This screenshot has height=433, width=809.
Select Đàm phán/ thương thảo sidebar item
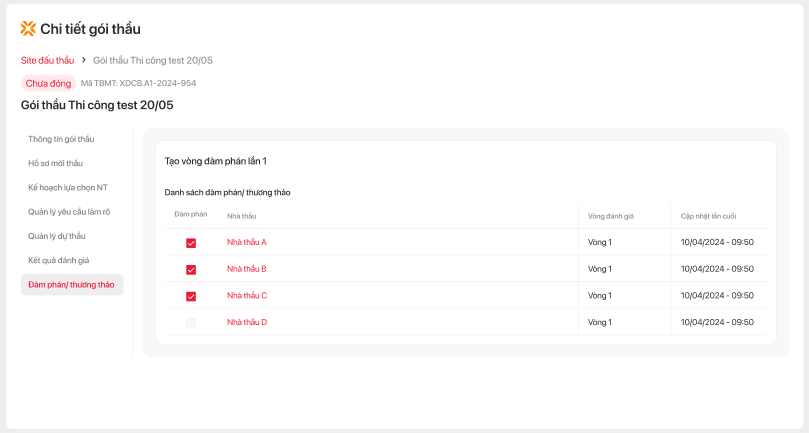click(71, 285)
